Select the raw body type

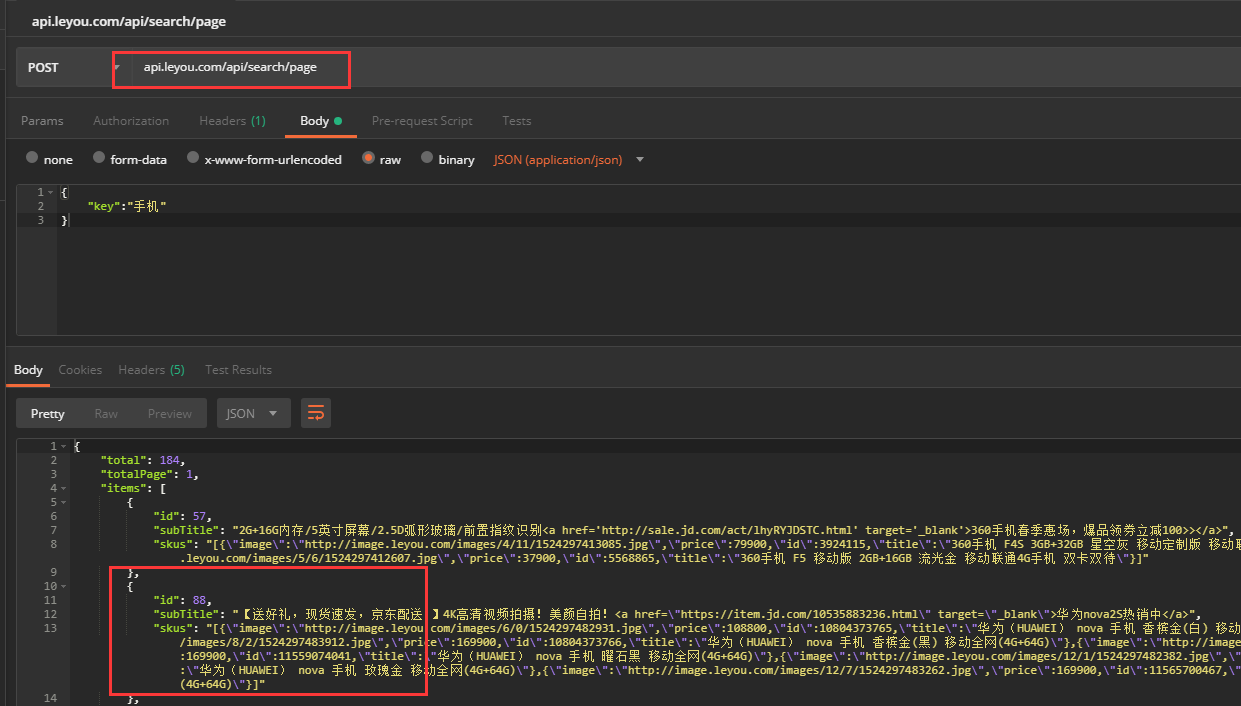coord(382,159)
